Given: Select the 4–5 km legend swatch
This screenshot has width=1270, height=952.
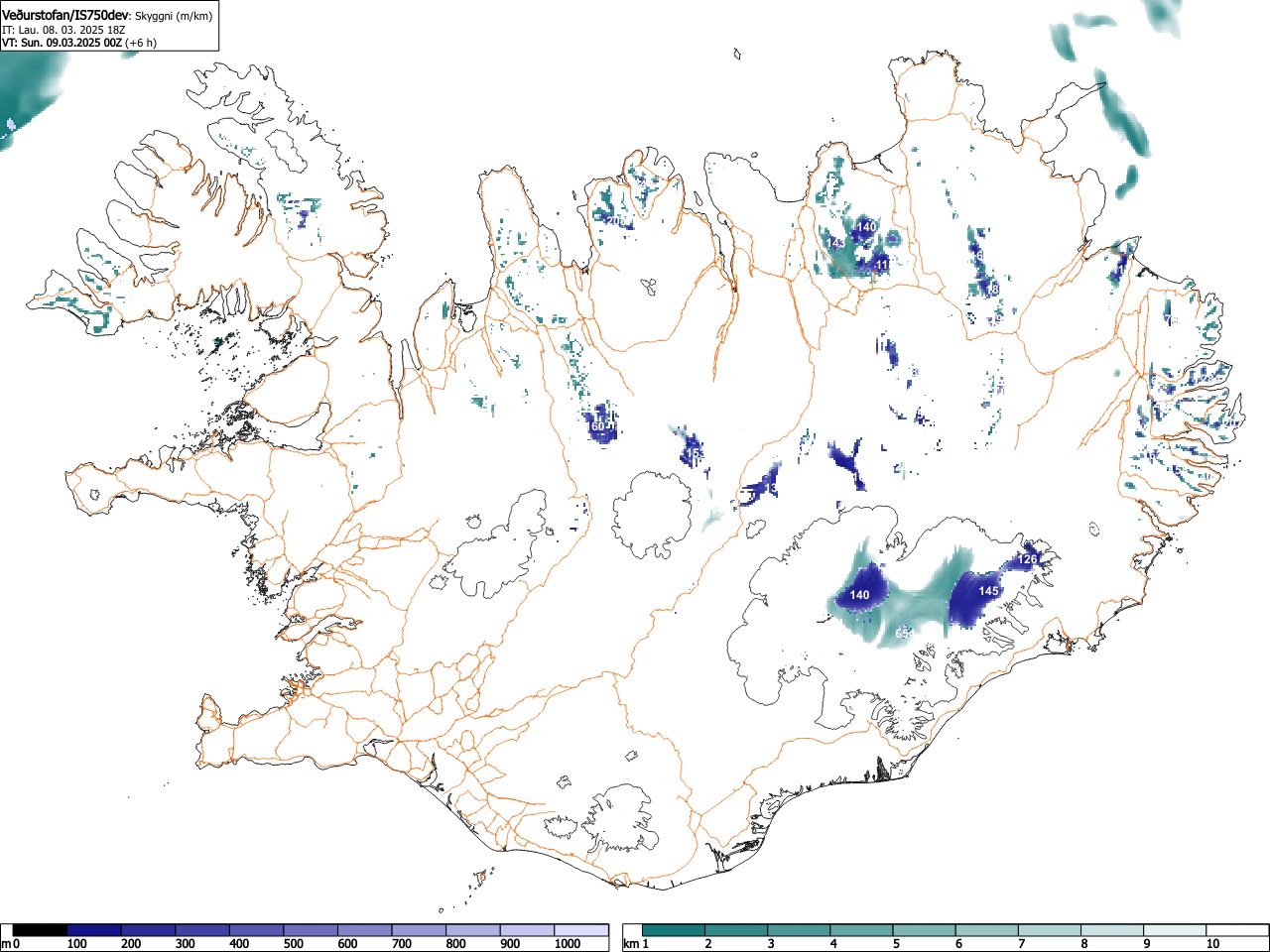Looking at the screenshot, I should pos(861,930).
